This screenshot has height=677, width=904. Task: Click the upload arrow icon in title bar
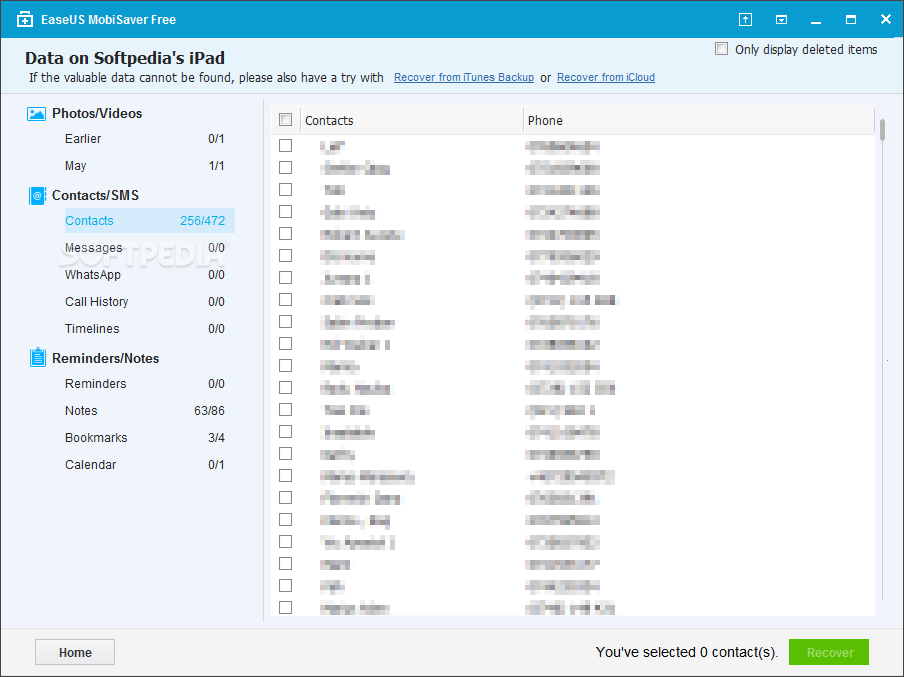[745, 20]
